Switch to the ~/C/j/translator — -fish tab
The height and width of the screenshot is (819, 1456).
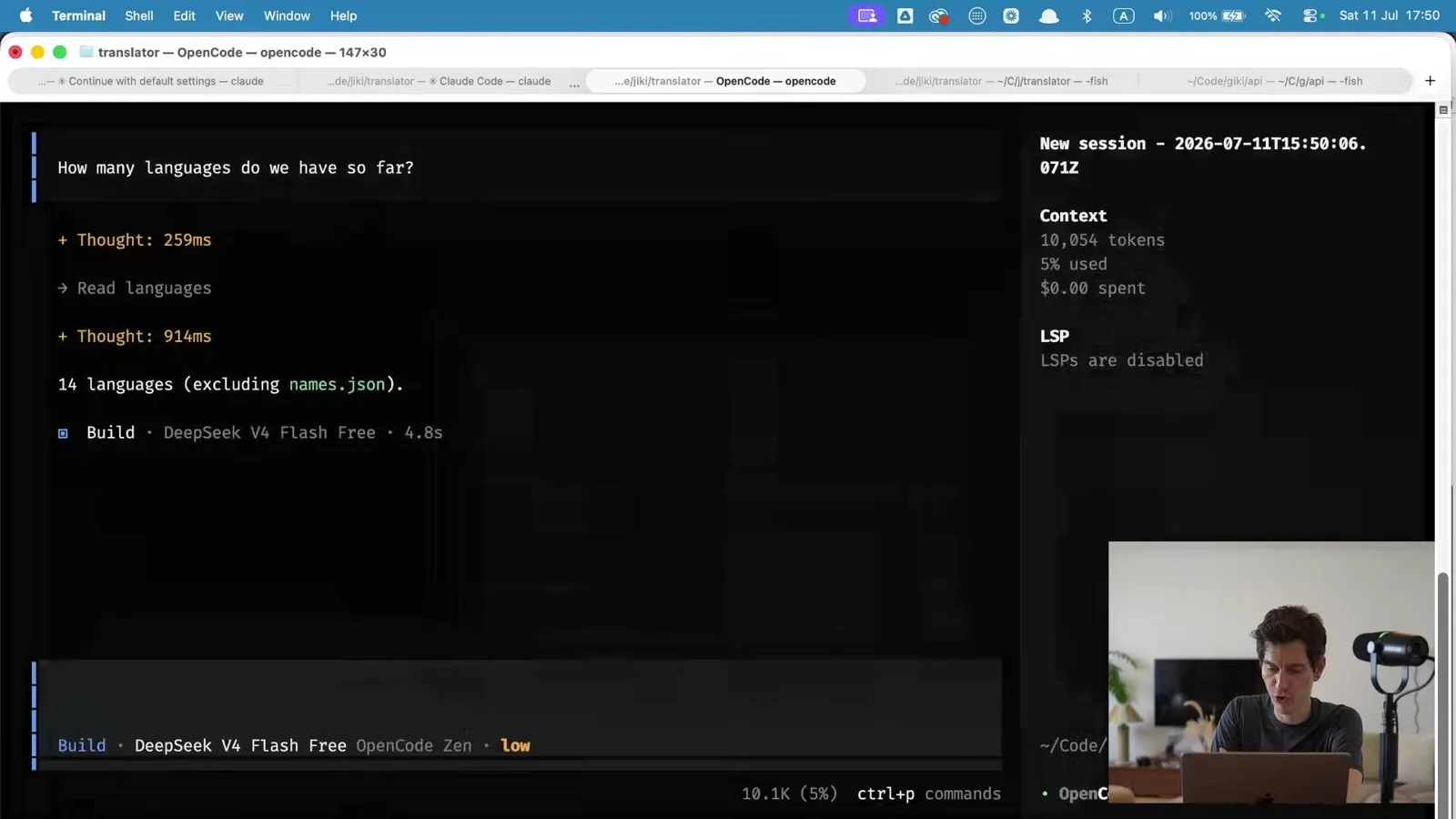[x=1002, y=81]
